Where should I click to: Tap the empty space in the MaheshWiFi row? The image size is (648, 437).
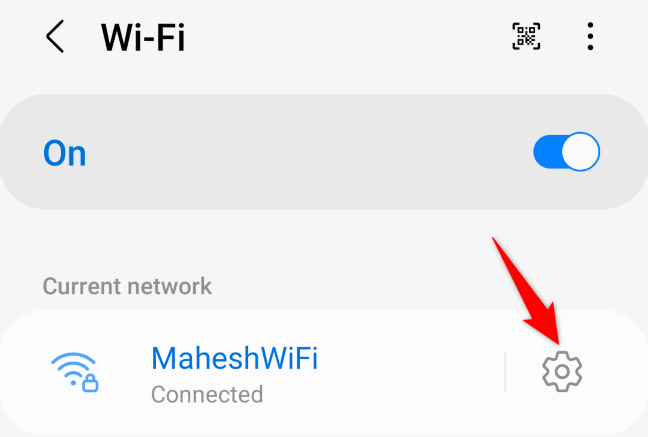point(409,372)
